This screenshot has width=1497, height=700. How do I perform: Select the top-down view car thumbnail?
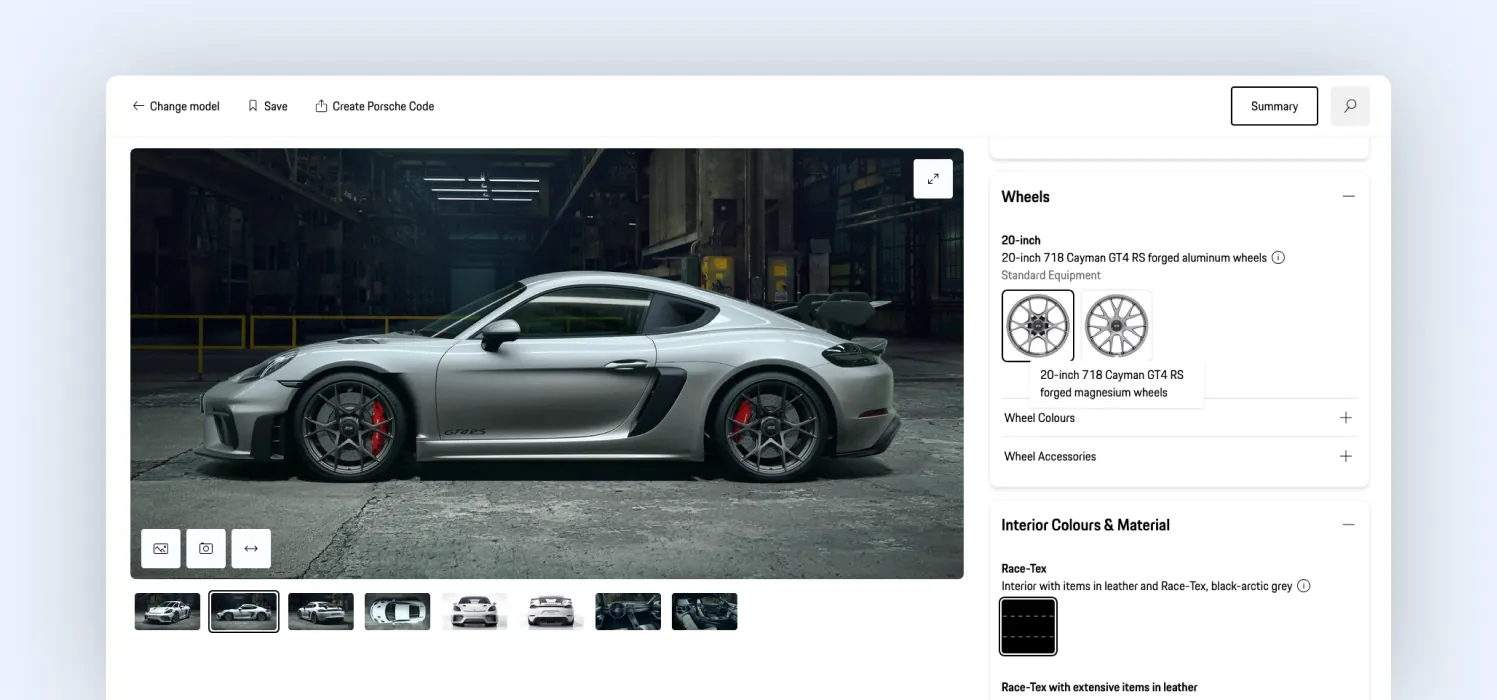397,612
